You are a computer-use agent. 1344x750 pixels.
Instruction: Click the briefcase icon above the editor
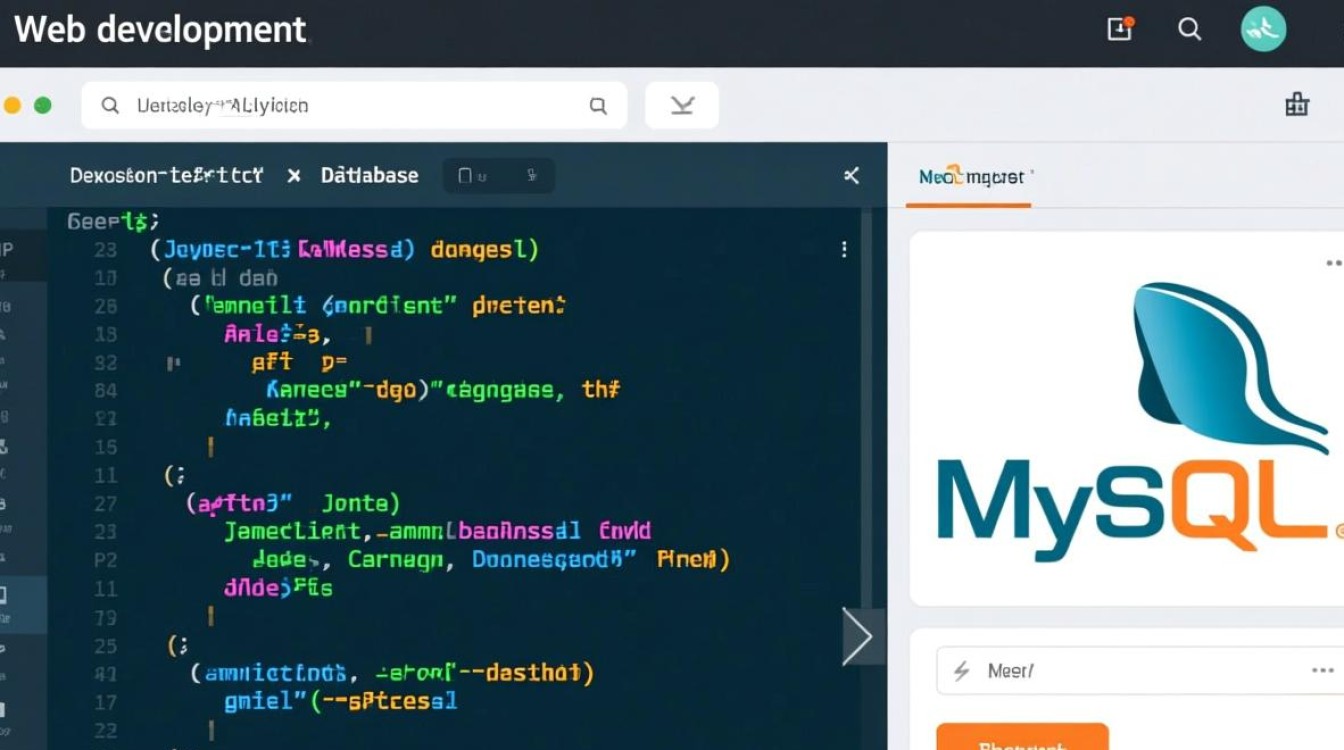[x=1297, y=104]
